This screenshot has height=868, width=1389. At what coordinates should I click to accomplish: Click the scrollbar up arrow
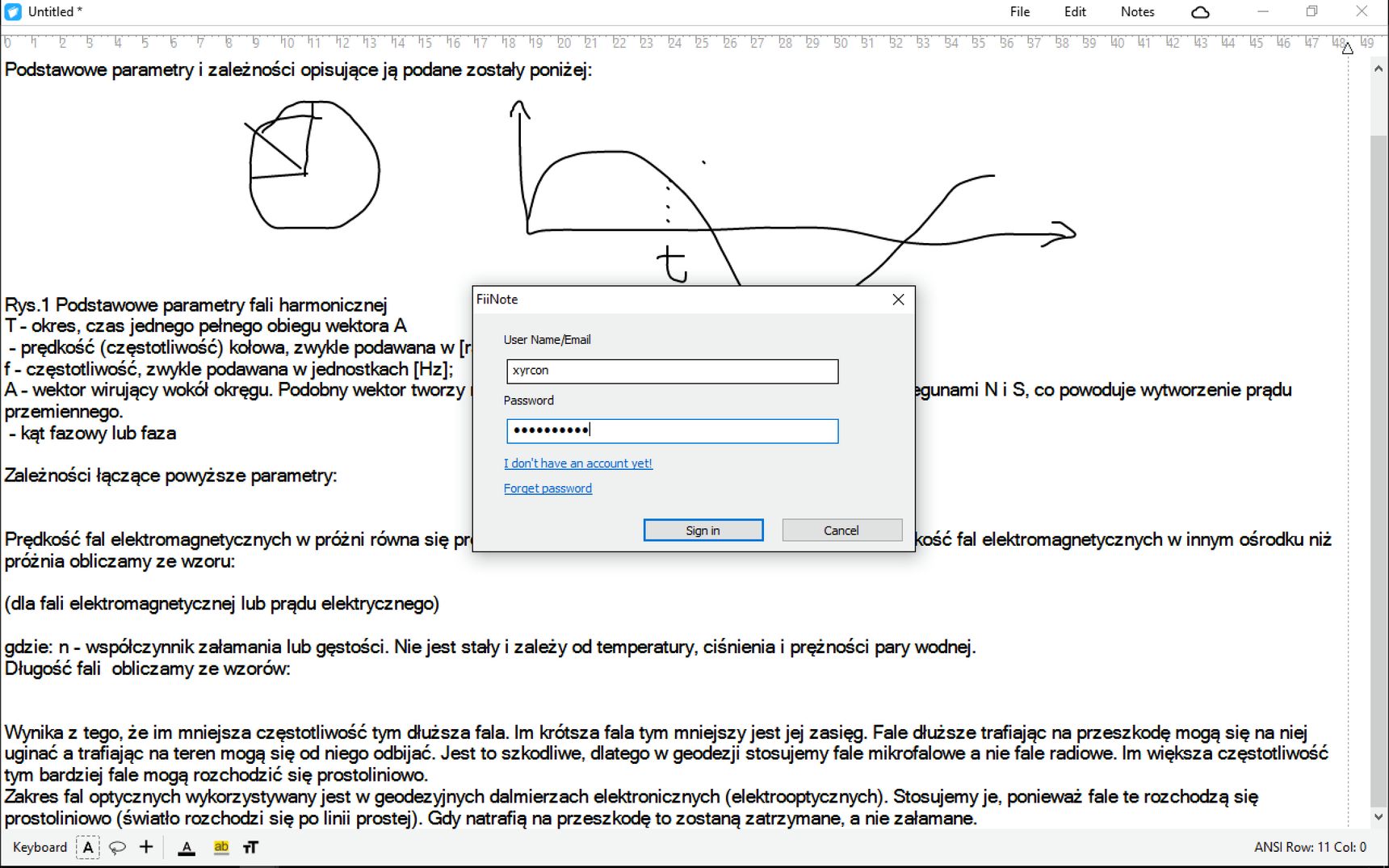(x=1378, y=69)
